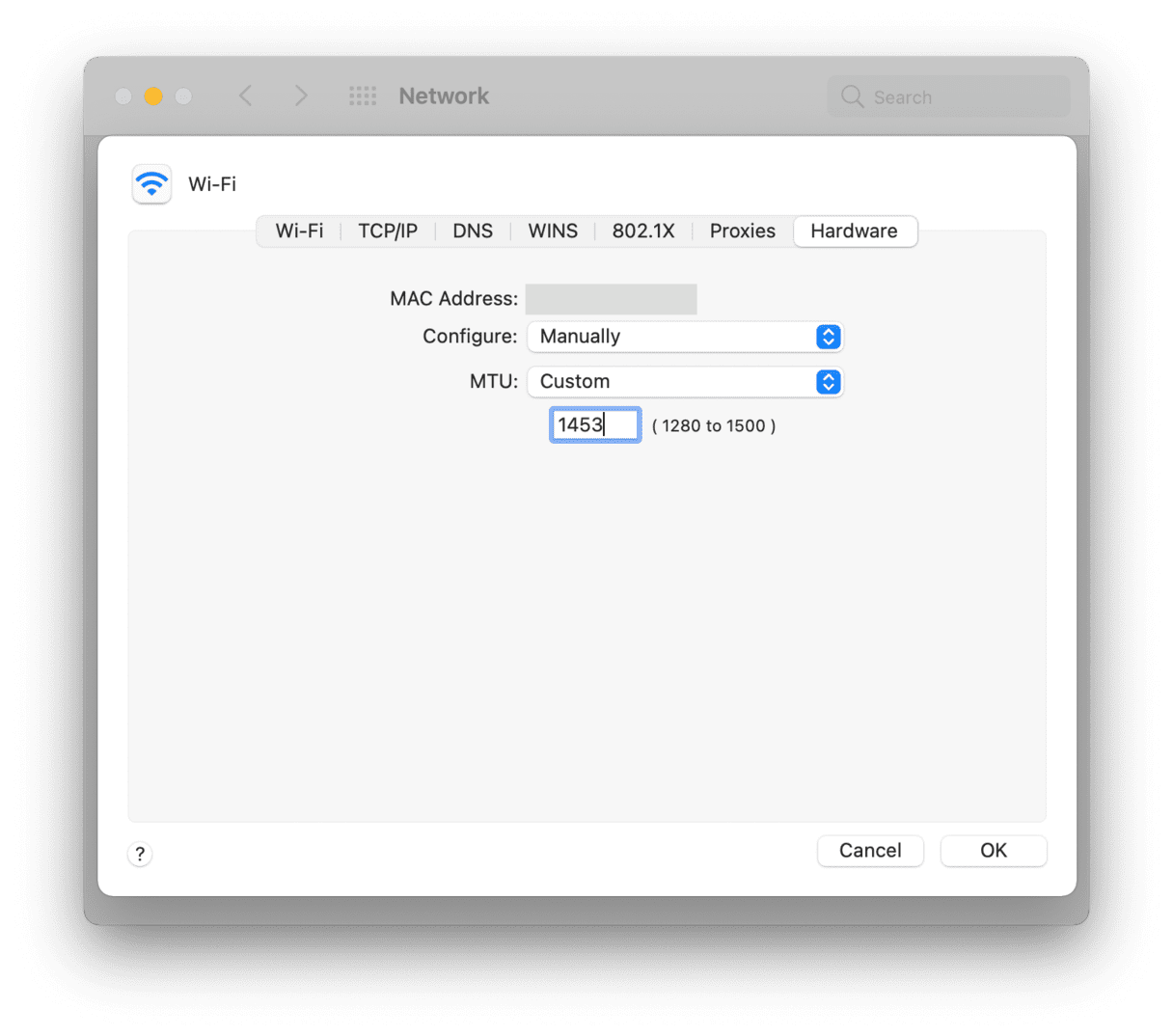1173x1036 pixels.
Task: Focus the Search field in the toolbar
Action: tap(949, 96)
